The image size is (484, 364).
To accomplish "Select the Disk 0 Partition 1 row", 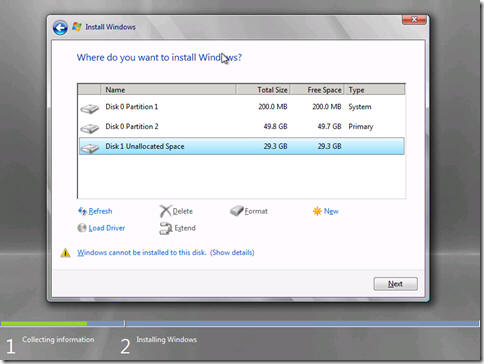I will (242, 107).
